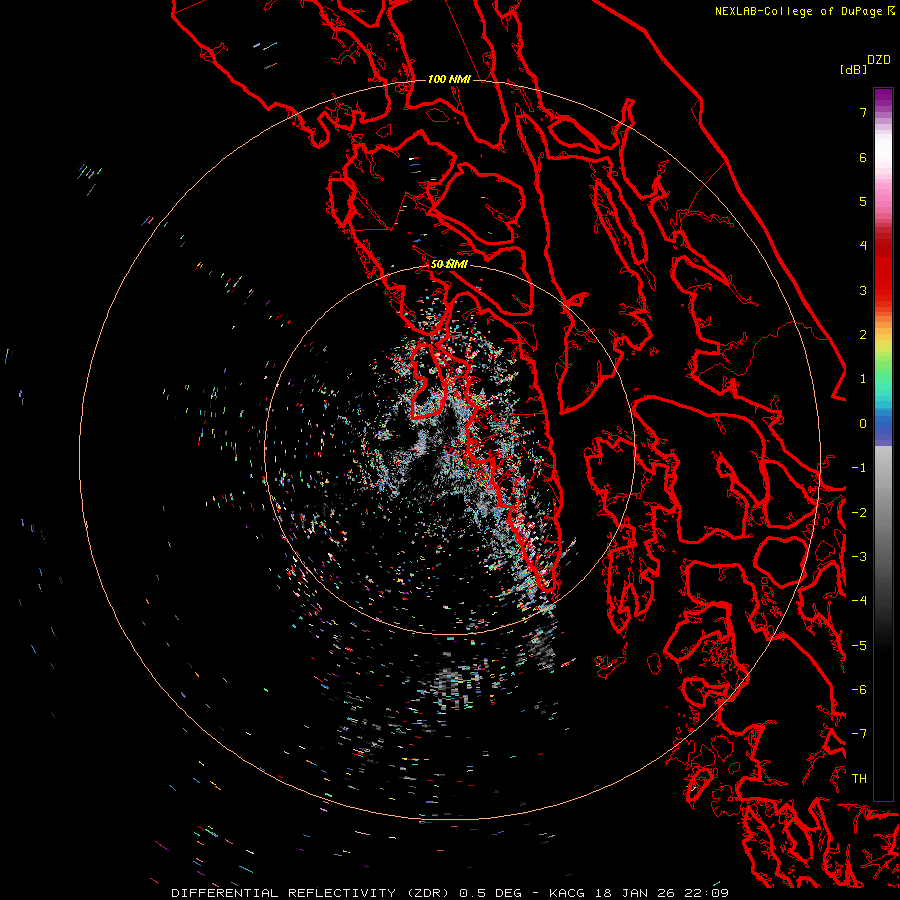
Task: Select the -1 value on color scale
Action: pos(859,468)
